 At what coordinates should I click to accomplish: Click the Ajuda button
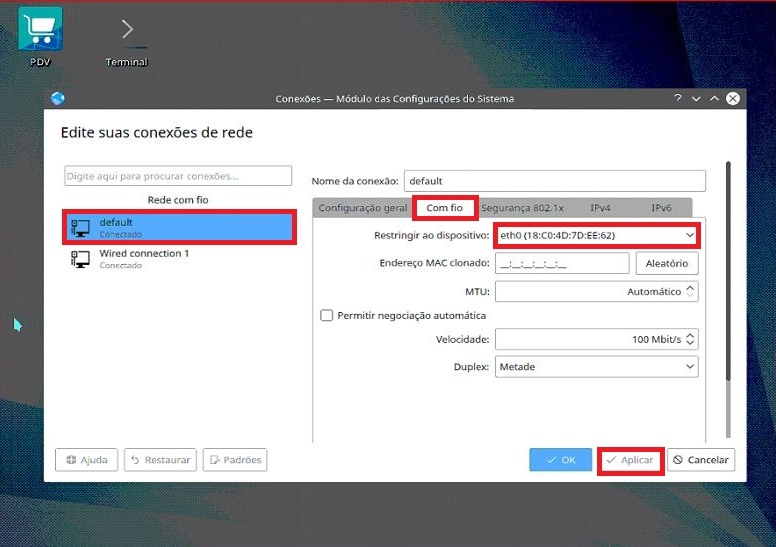tap(87, 460)
